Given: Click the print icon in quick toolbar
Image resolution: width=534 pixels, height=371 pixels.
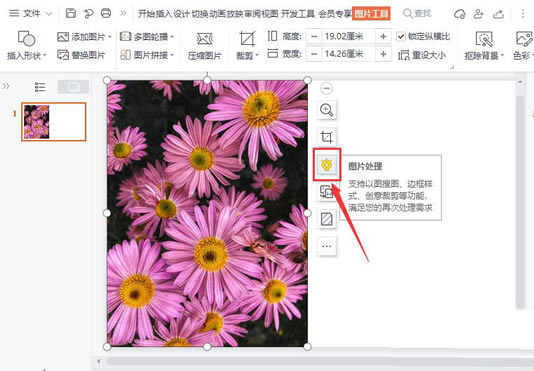Looking at the screenshot, I should pos(106,13).
